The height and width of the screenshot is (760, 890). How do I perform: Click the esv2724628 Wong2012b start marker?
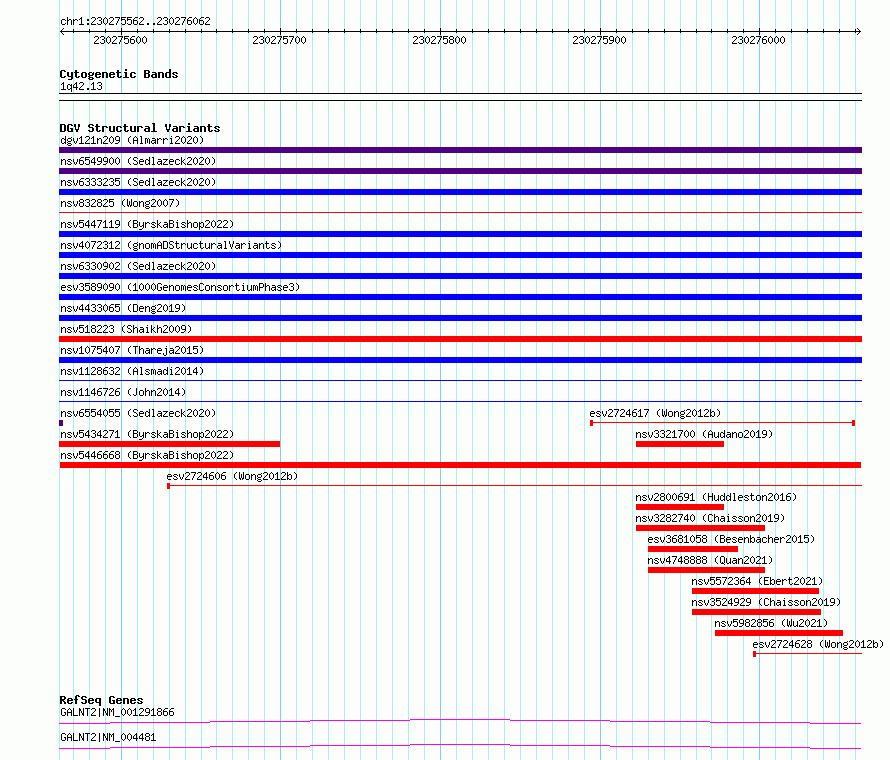click(754, 654)
